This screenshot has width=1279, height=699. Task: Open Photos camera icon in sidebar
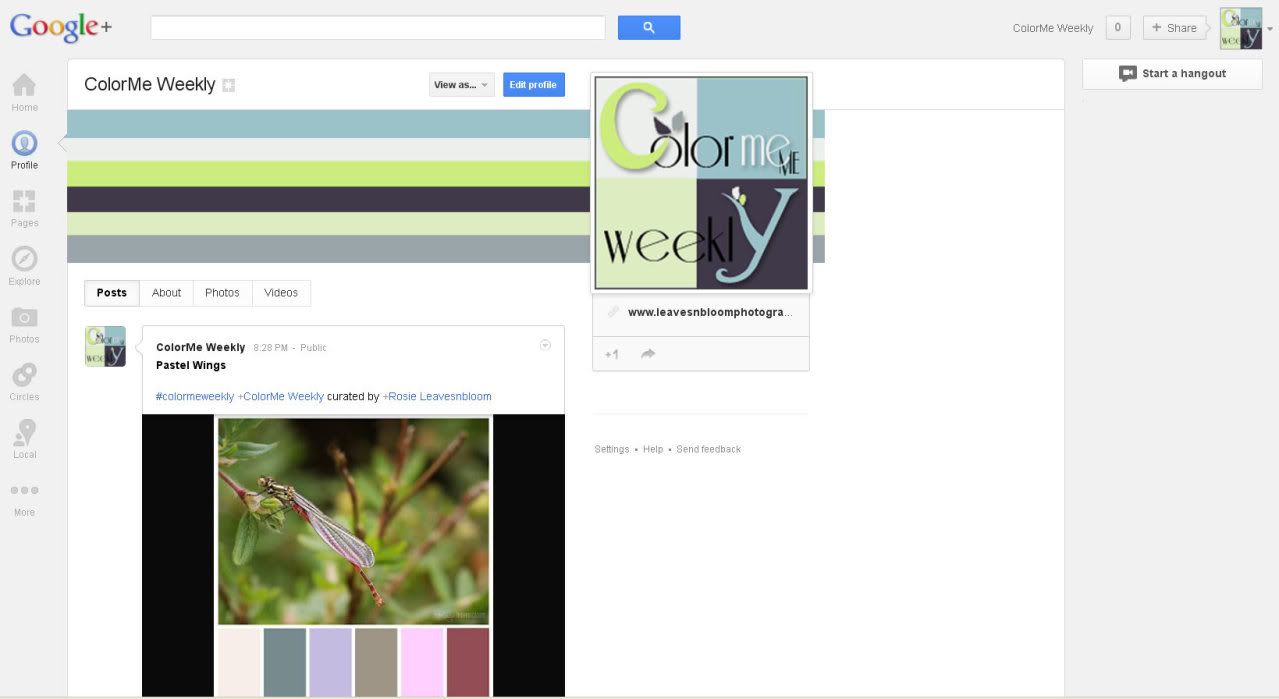[25, 324]
